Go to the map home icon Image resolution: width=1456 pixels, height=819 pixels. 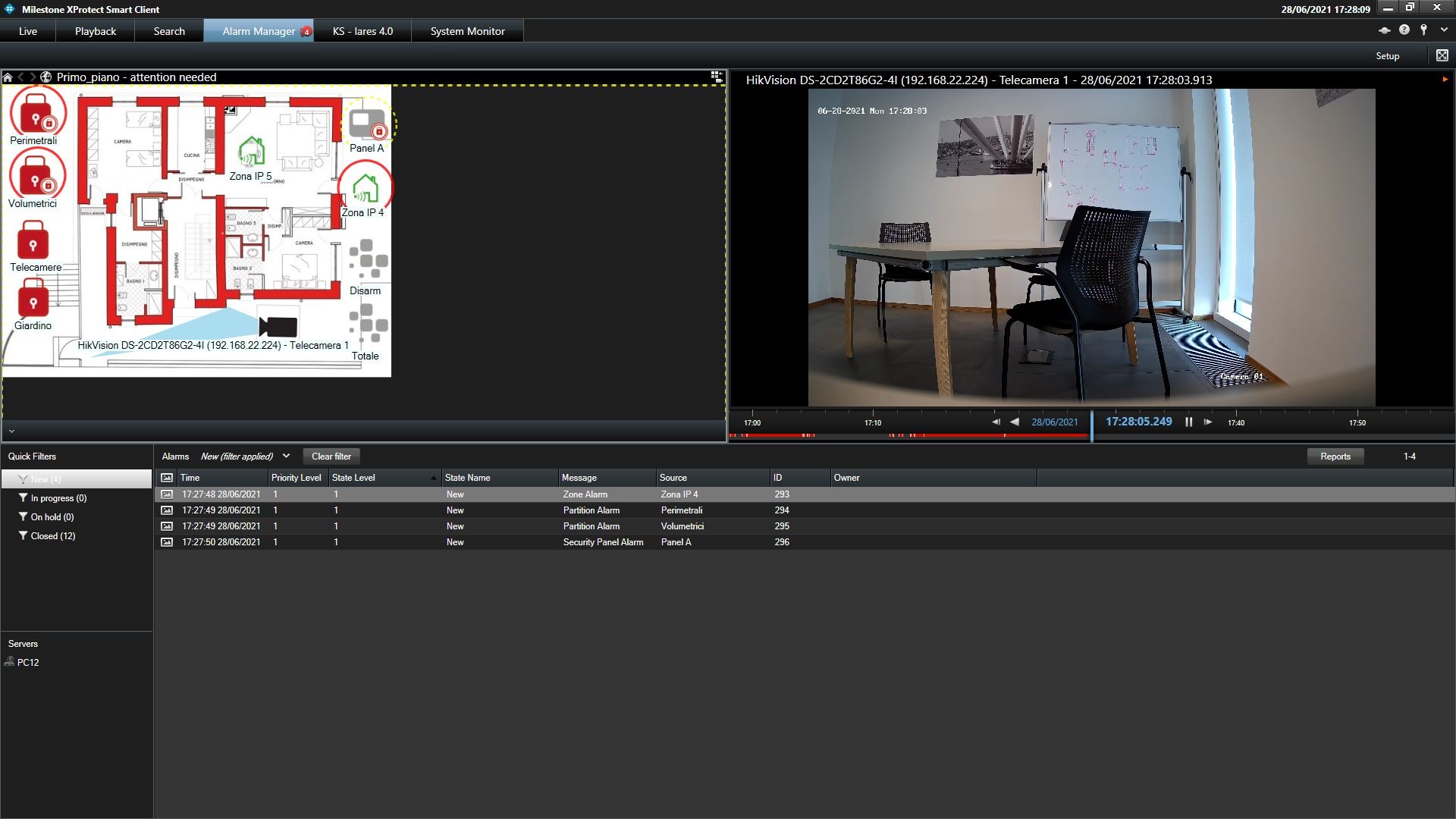(x=8, y=77)
